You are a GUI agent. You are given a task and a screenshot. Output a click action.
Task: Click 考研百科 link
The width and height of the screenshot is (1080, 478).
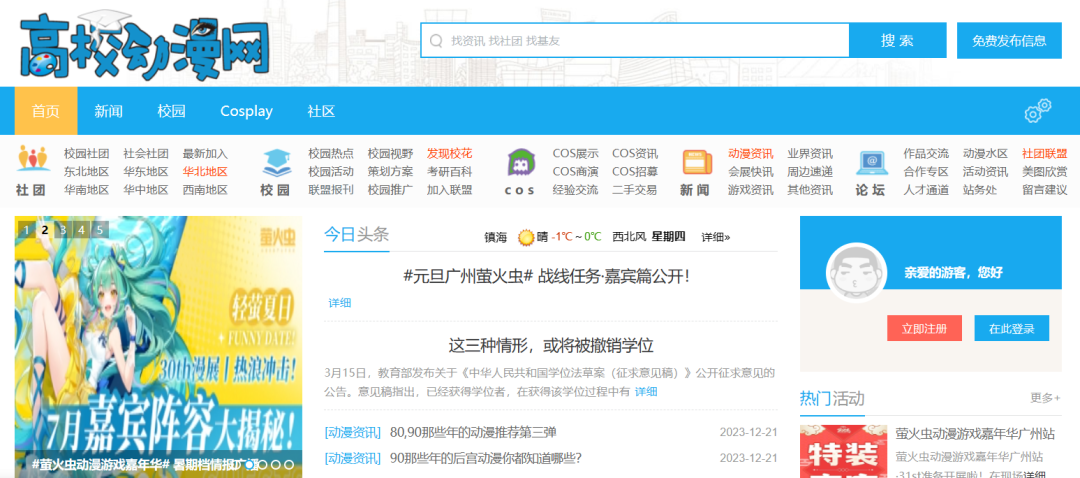[x=450, y=172]
